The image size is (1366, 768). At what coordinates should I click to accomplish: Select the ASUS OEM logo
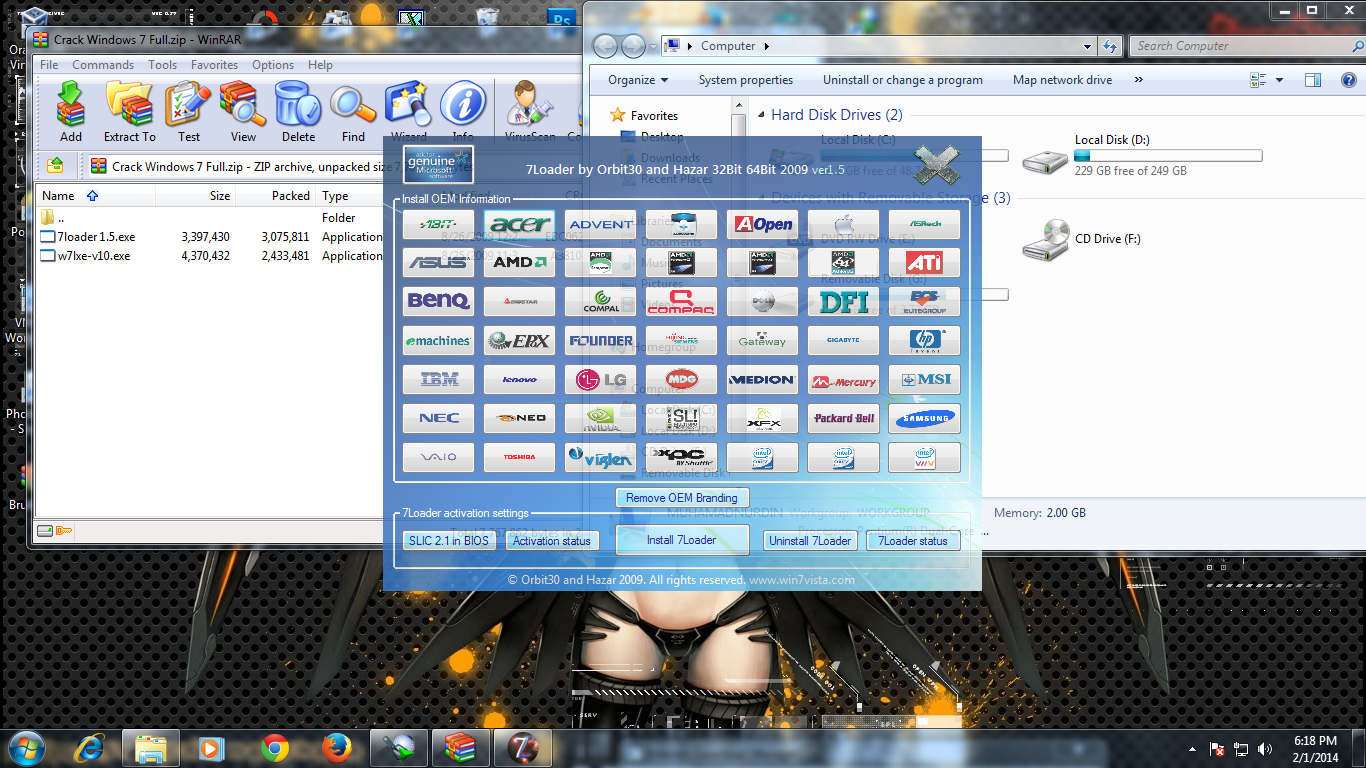(x=439, y=263)
